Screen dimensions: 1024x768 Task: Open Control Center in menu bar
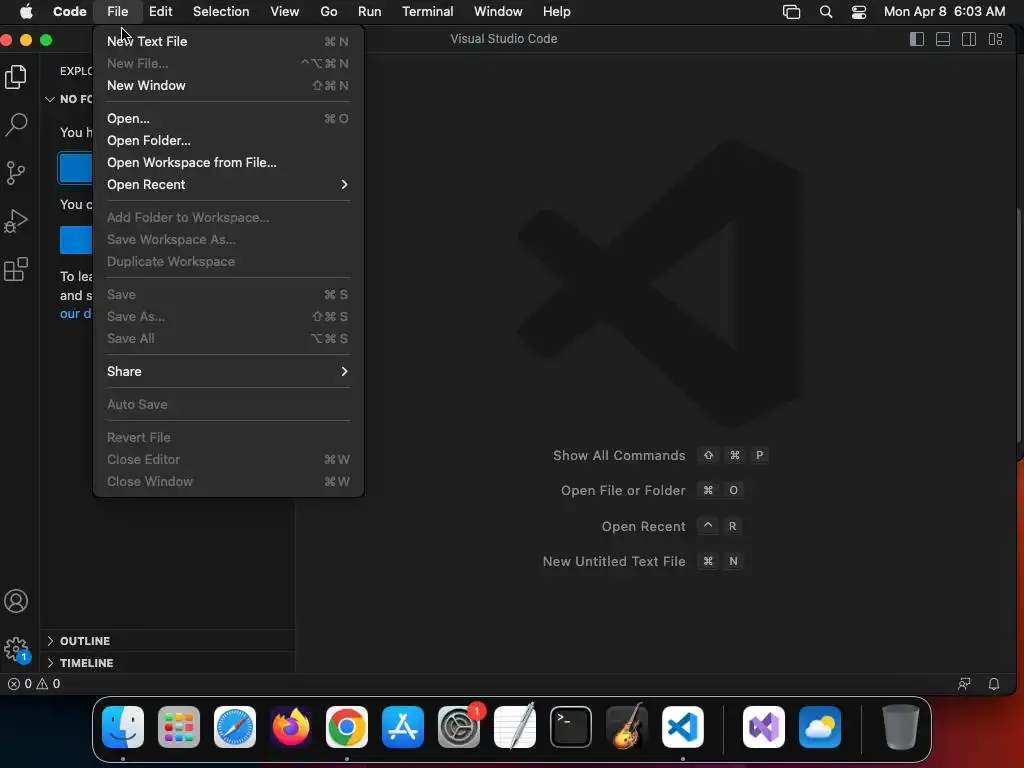click(859, 12)
